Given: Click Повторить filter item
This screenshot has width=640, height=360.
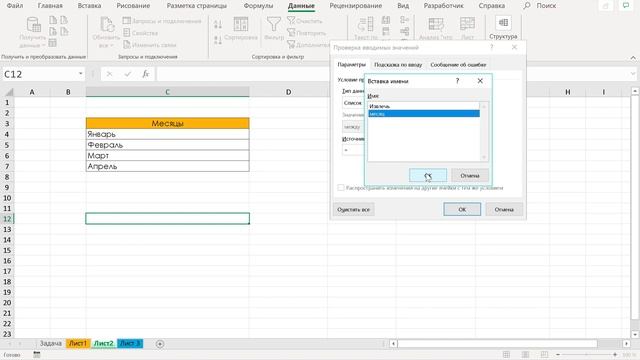Looking at the screenshot, I should (x=307, y=33).
